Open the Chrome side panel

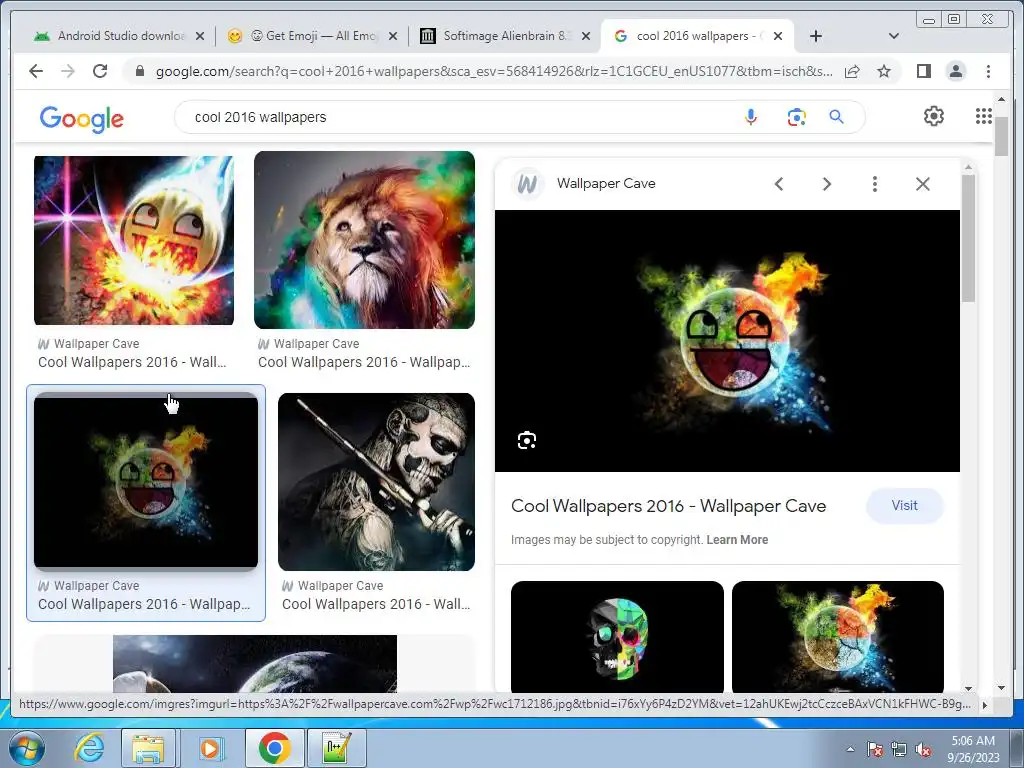point(923,71)
